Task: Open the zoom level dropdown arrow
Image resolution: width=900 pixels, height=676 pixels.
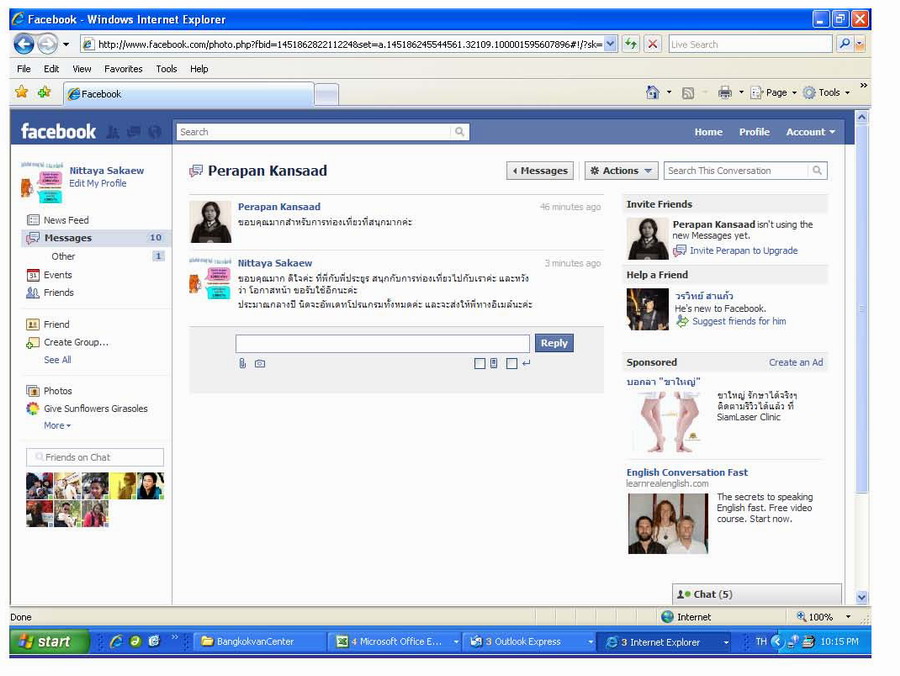Action: click(848, 617)
